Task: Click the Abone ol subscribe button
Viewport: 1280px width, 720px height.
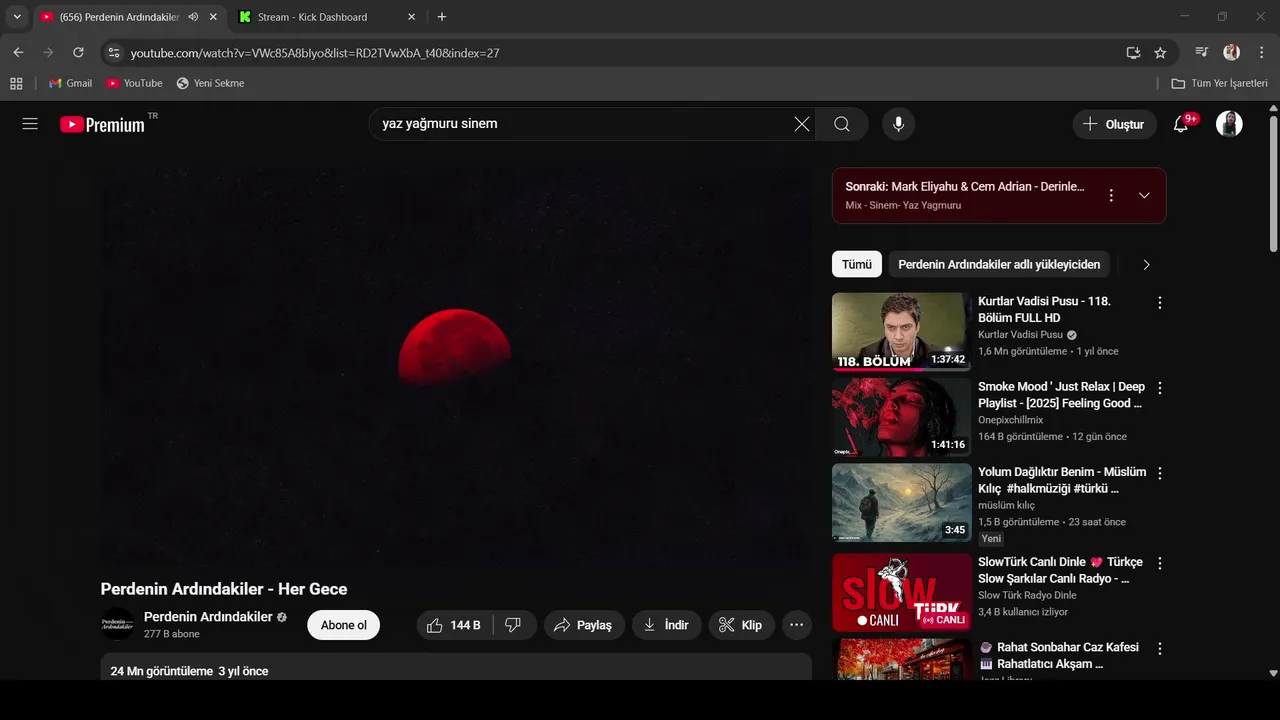Action: coord(343,625)
